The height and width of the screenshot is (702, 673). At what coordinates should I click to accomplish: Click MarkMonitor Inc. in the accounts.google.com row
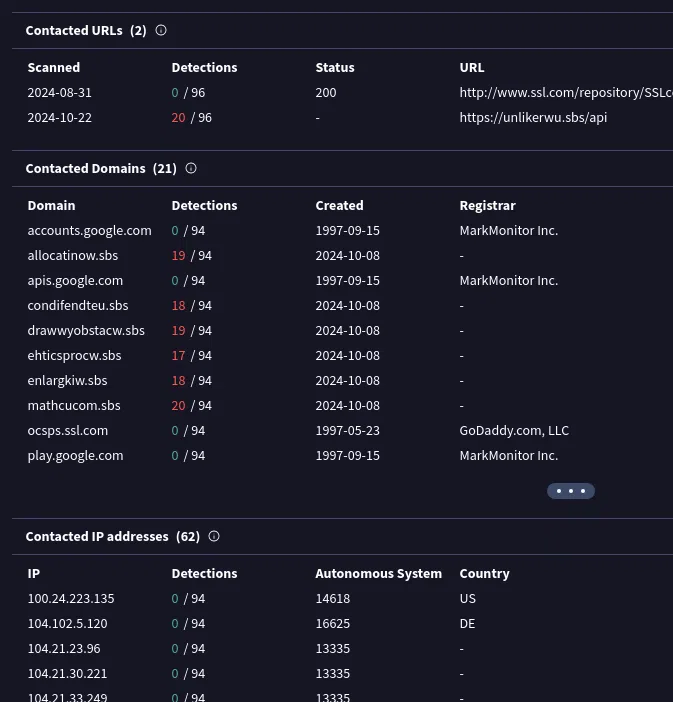pyautogui.click(x=509, y=231)
